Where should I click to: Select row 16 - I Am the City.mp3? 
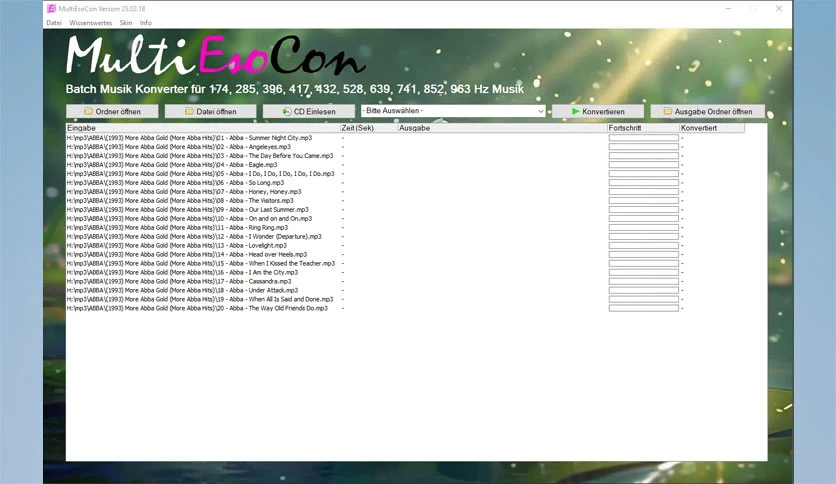[x=182, y=272]
